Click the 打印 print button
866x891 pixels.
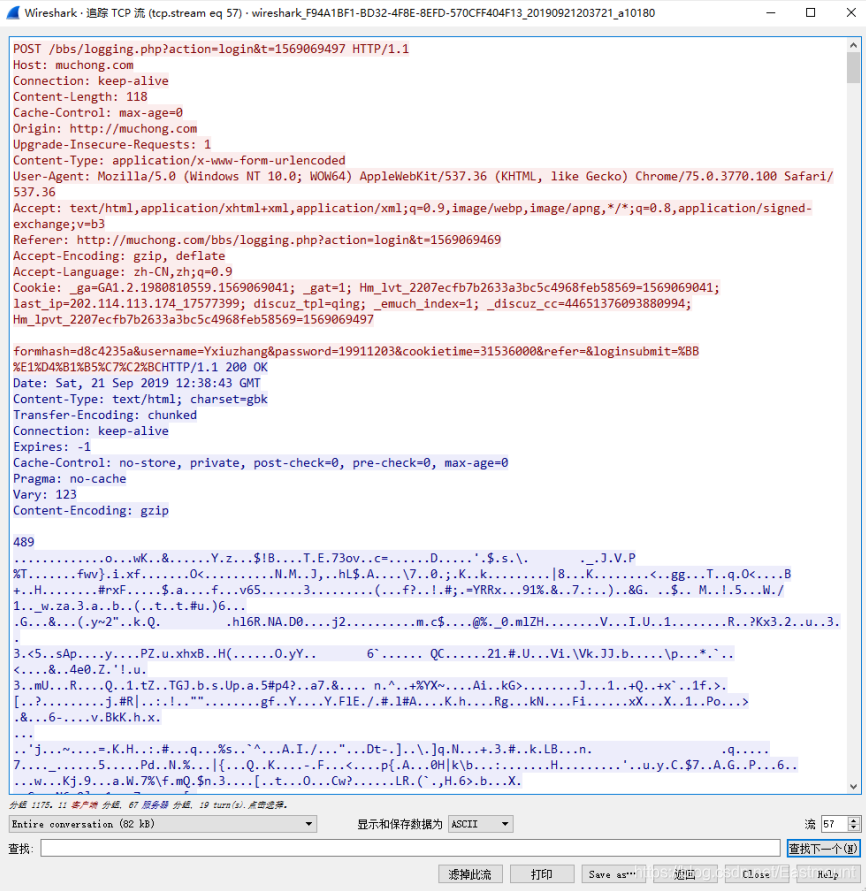click(542, 874)
